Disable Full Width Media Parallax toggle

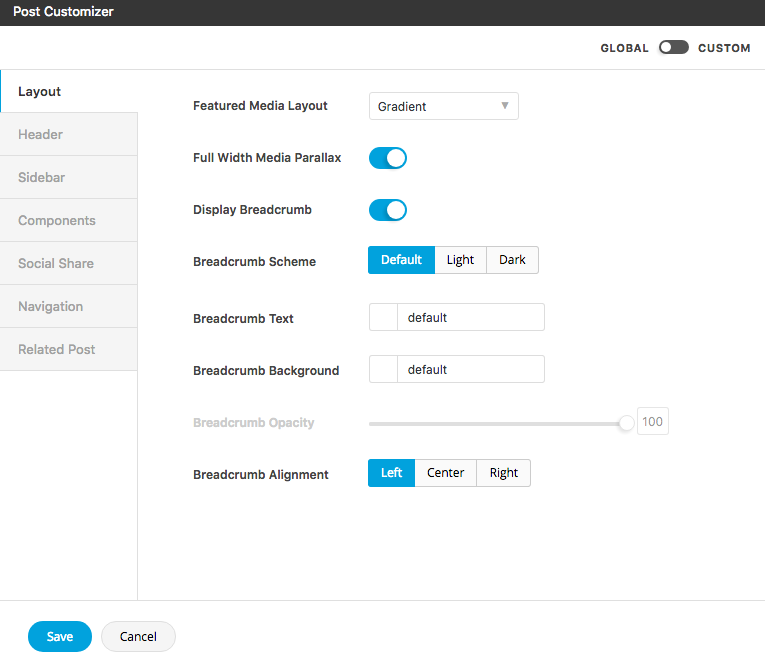388,158
